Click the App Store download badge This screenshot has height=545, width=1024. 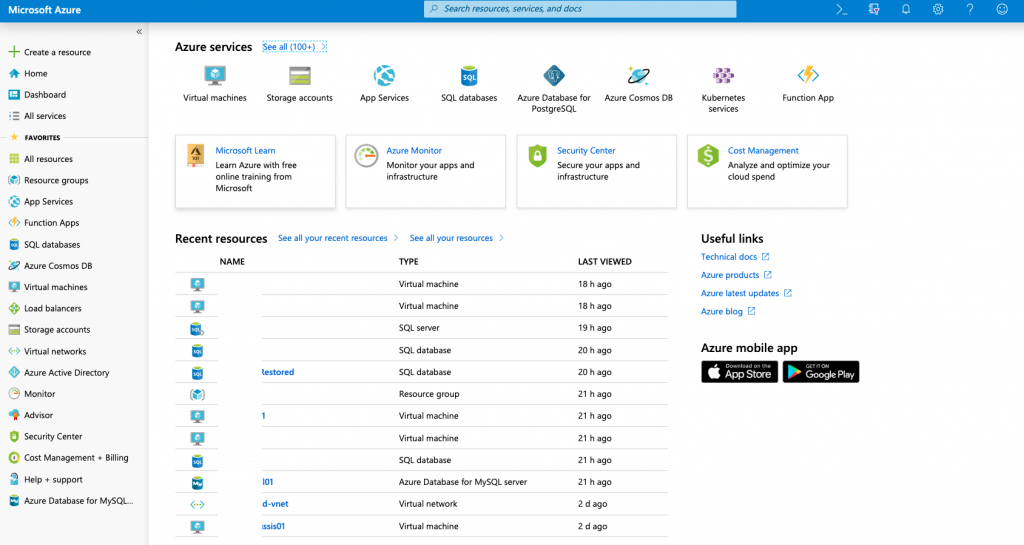(x=739, y=372)
